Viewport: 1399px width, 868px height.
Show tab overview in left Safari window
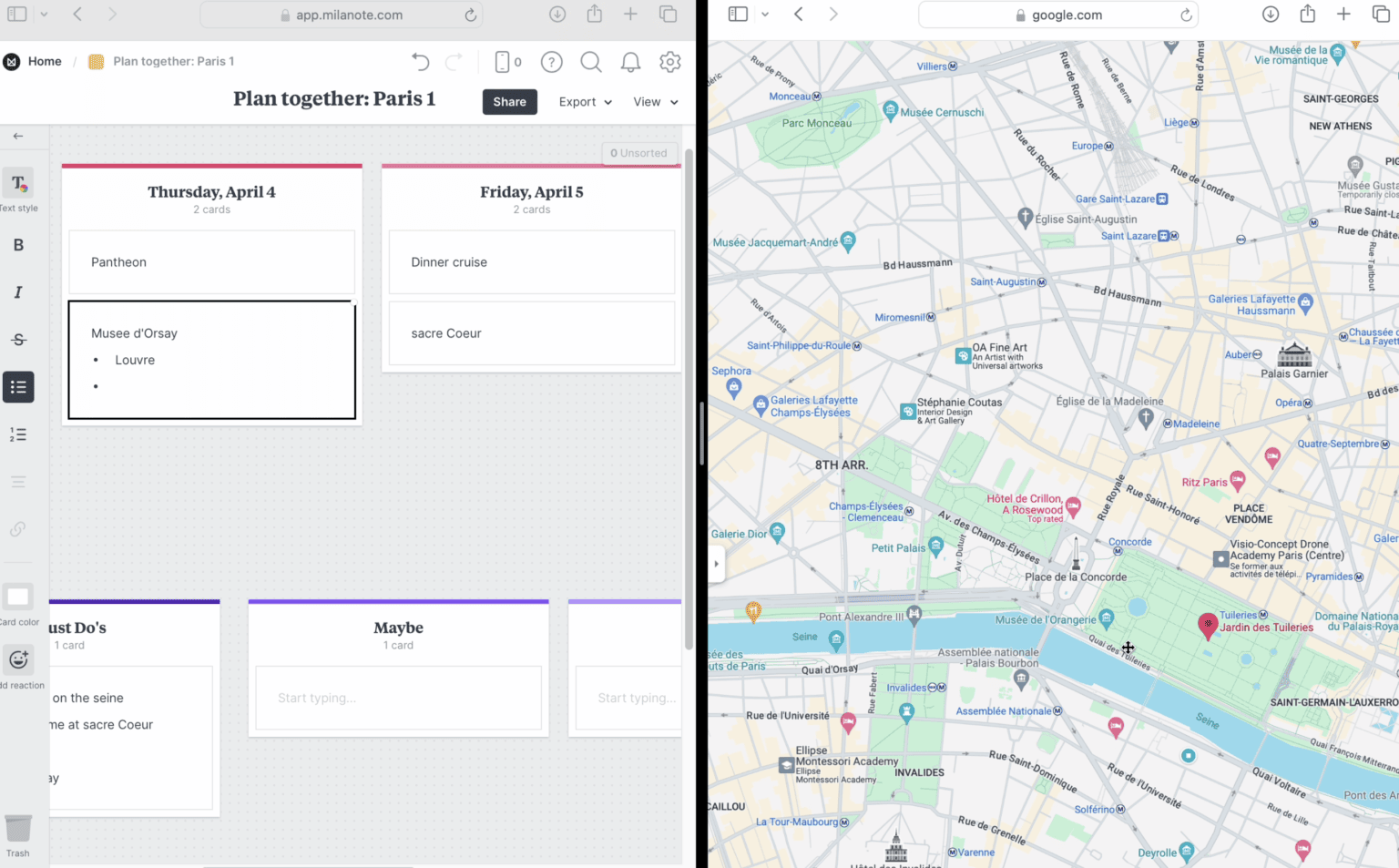tap(669, 14)
